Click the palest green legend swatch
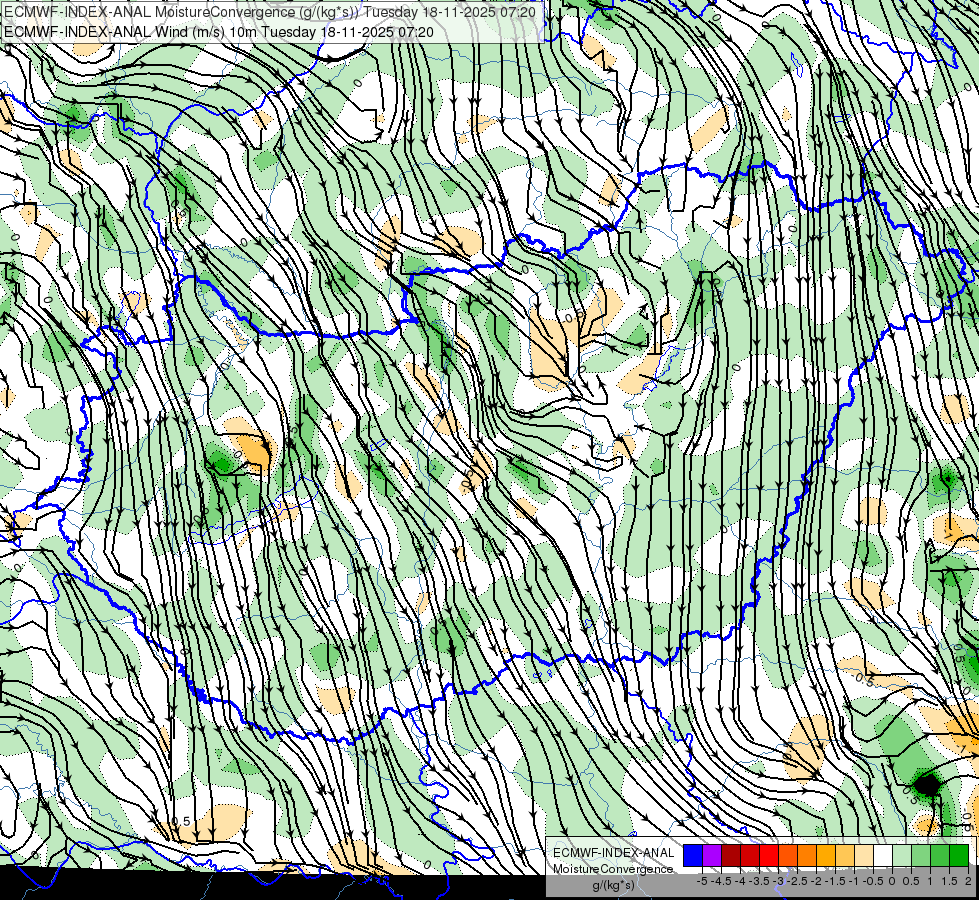979x900 pixels. (x=902, y=855)
